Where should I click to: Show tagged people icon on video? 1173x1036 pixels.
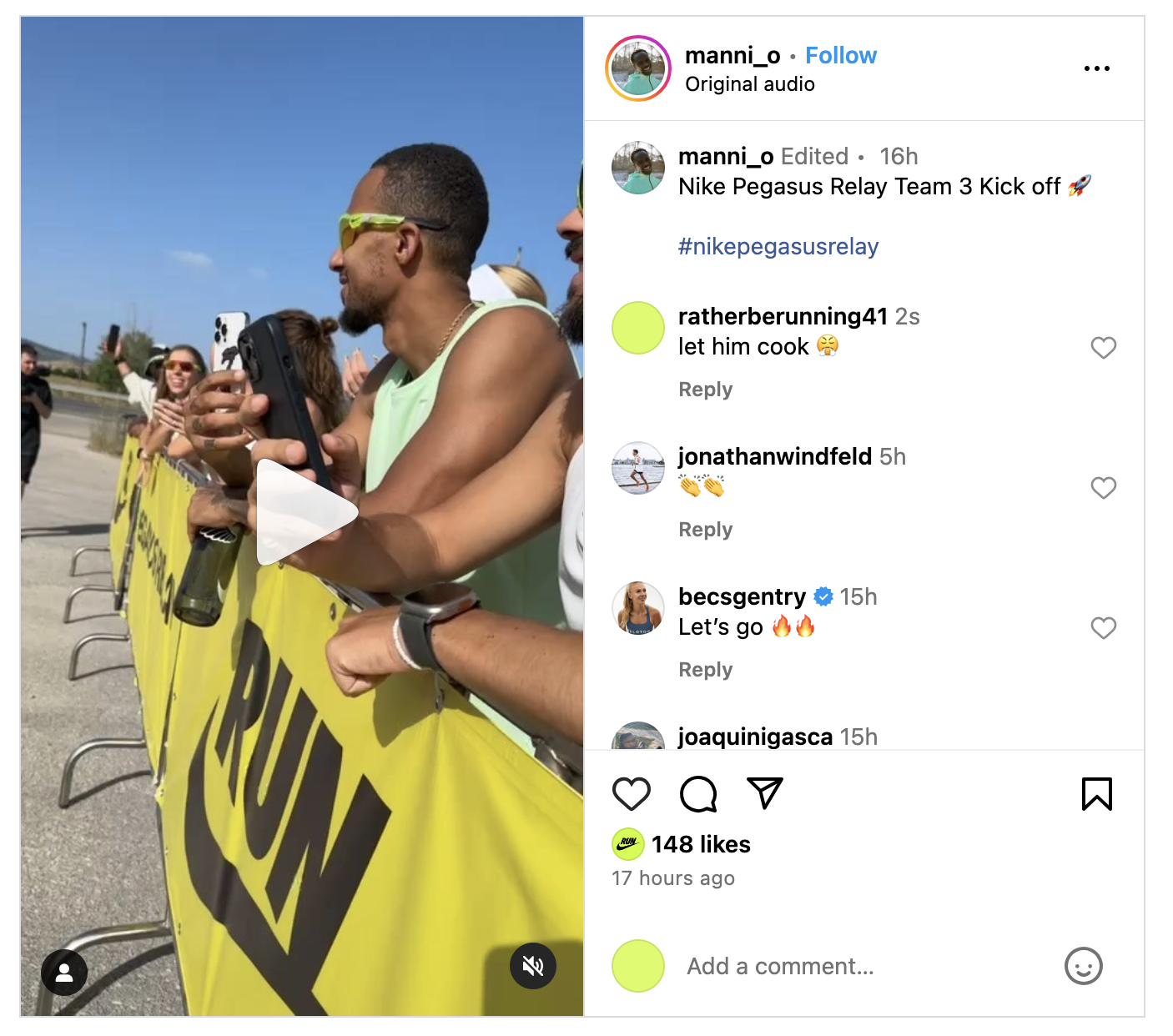pos(64,973)
